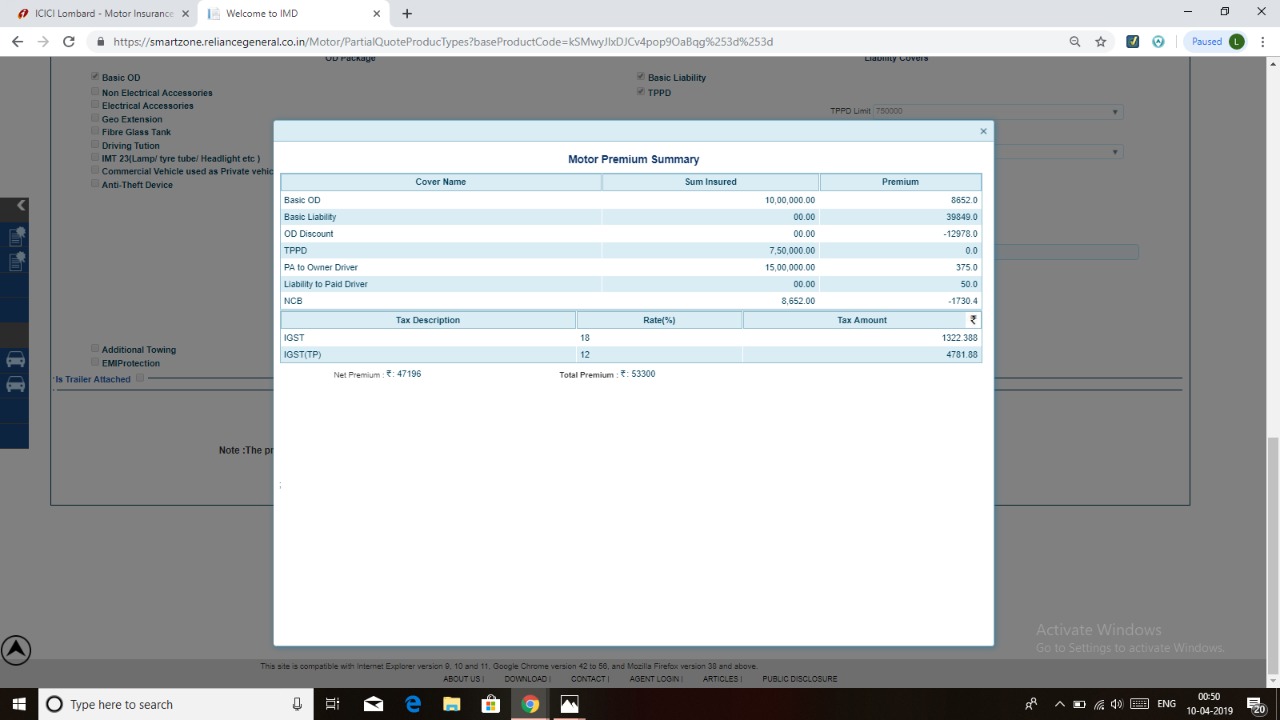Open a new browser tab
Image resolution: width=1280 pixels, height=720 pixels.
407,14
